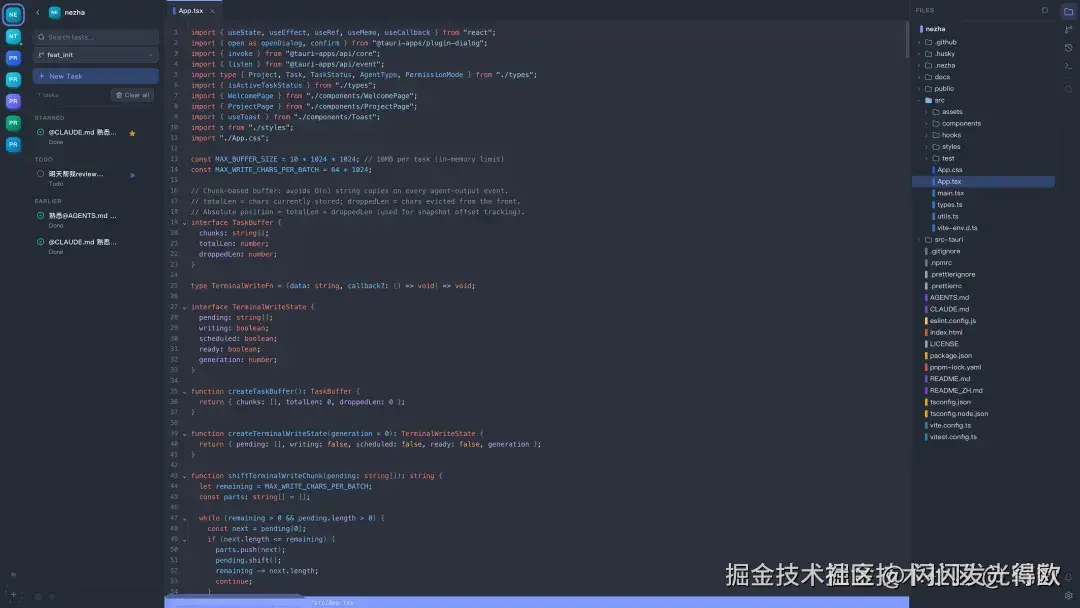Open package.json in the file tree
The height and width of the screenshot is (608, 1080).
950,356
